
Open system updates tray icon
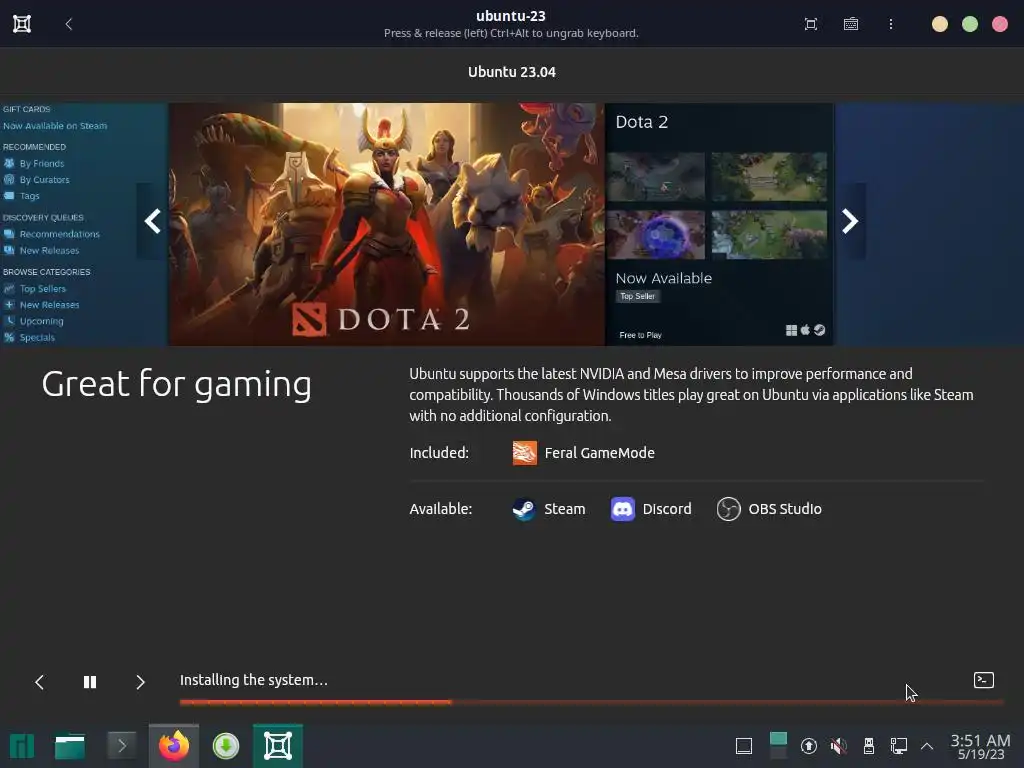(808, 746)
